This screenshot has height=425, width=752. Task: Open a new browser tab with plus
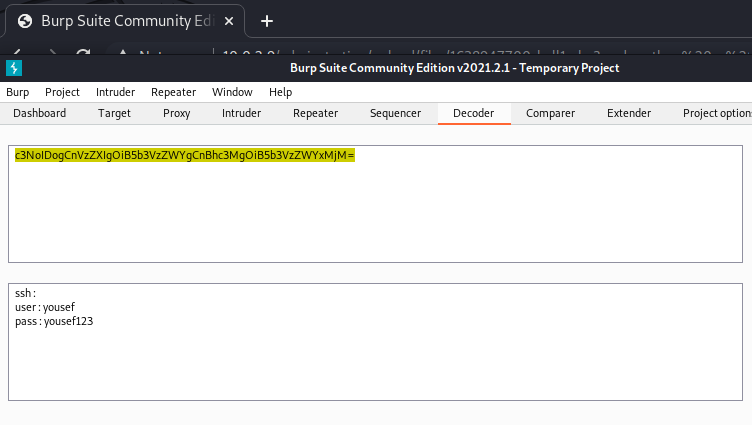pos(267,21)
